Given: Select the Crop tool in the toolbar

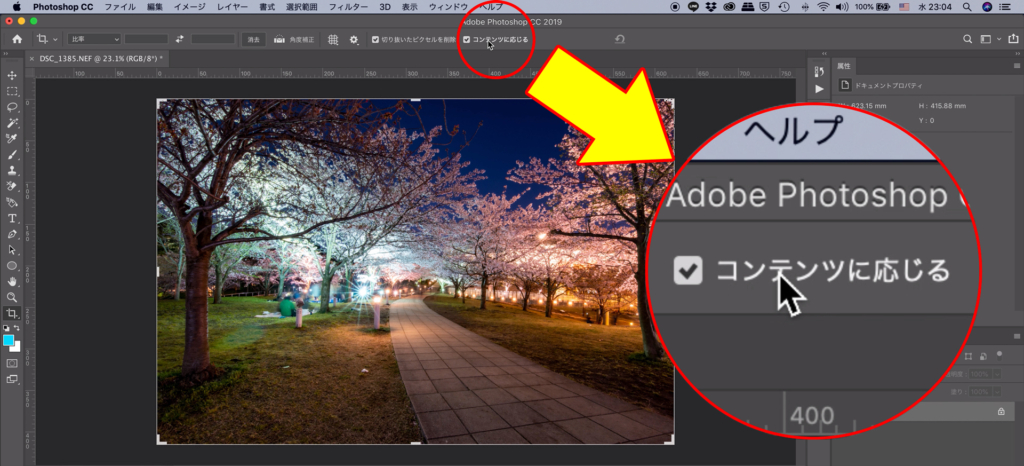Looking at the screenshot, I should tap(12, 313).
